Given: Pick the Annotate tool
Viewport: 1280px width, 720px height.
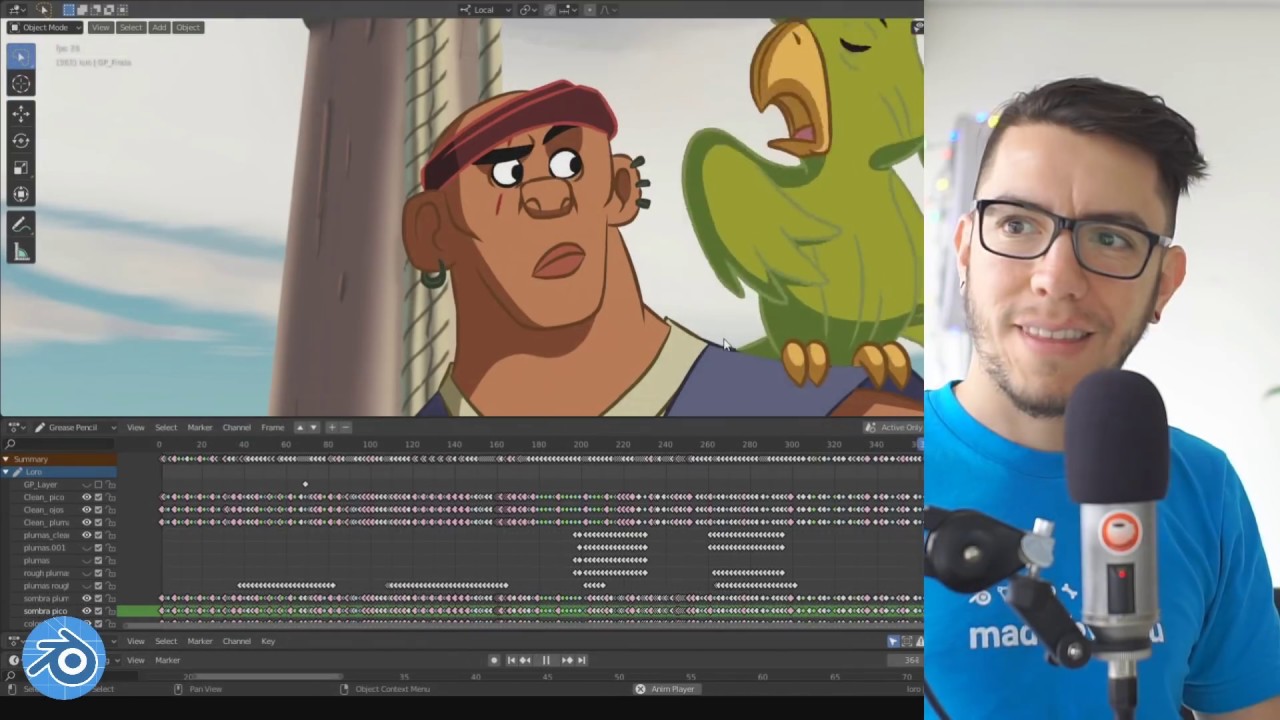Looking at the screenshot, I should [21, 225].
